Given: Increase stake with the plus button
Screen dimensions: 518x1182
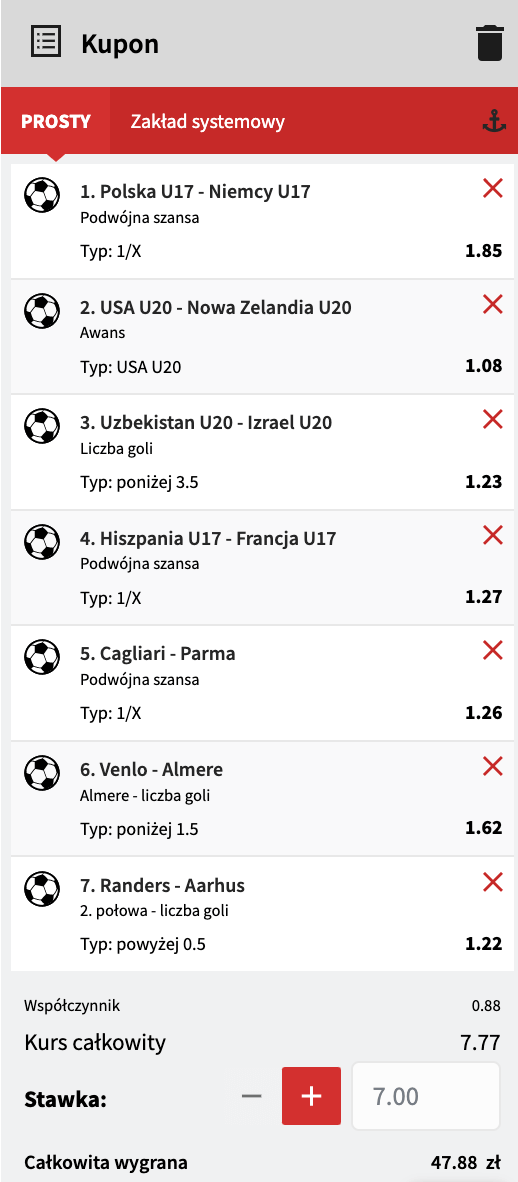Looking at the screenshot, I should 311,1096.
